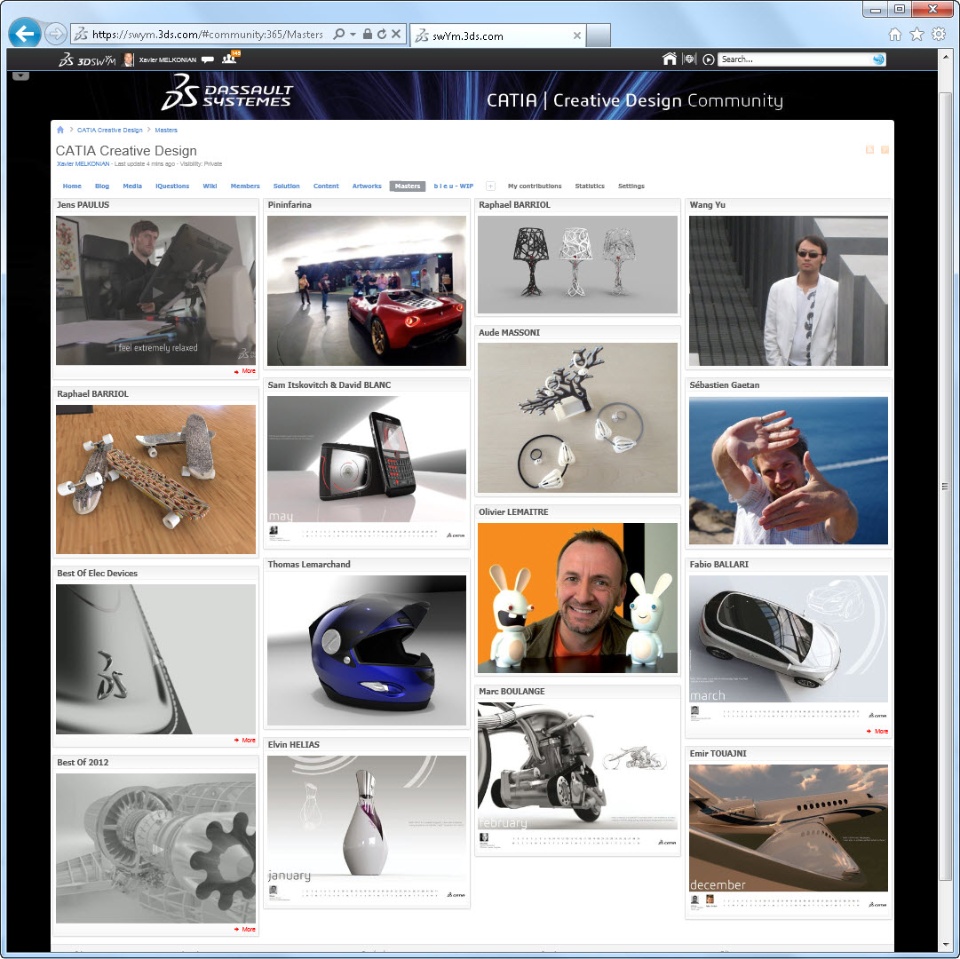
Task: Open the Media tab
Action: pos(132,186)
